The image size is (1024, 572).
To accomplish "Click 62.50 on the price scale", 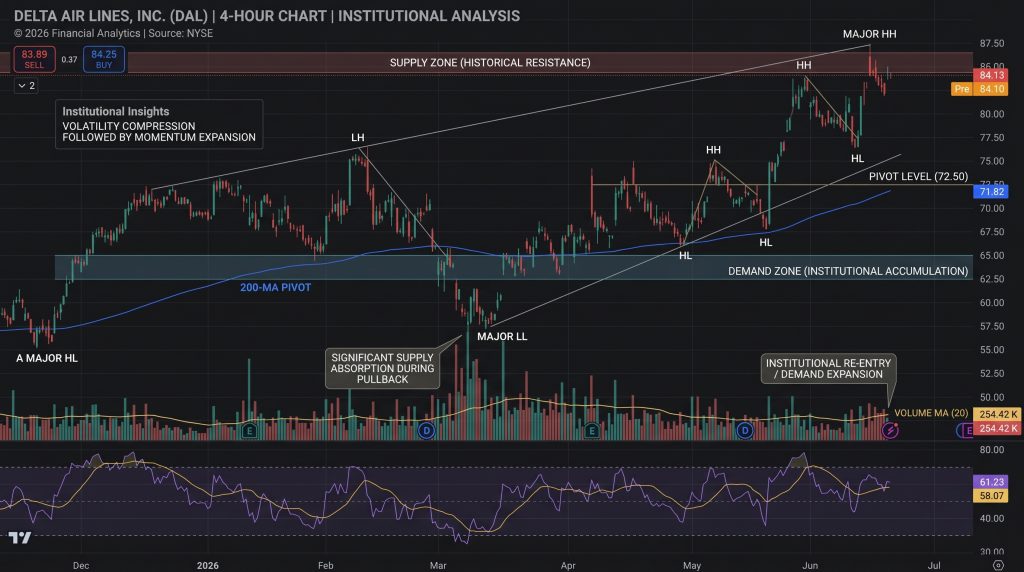I will point(991,279).
